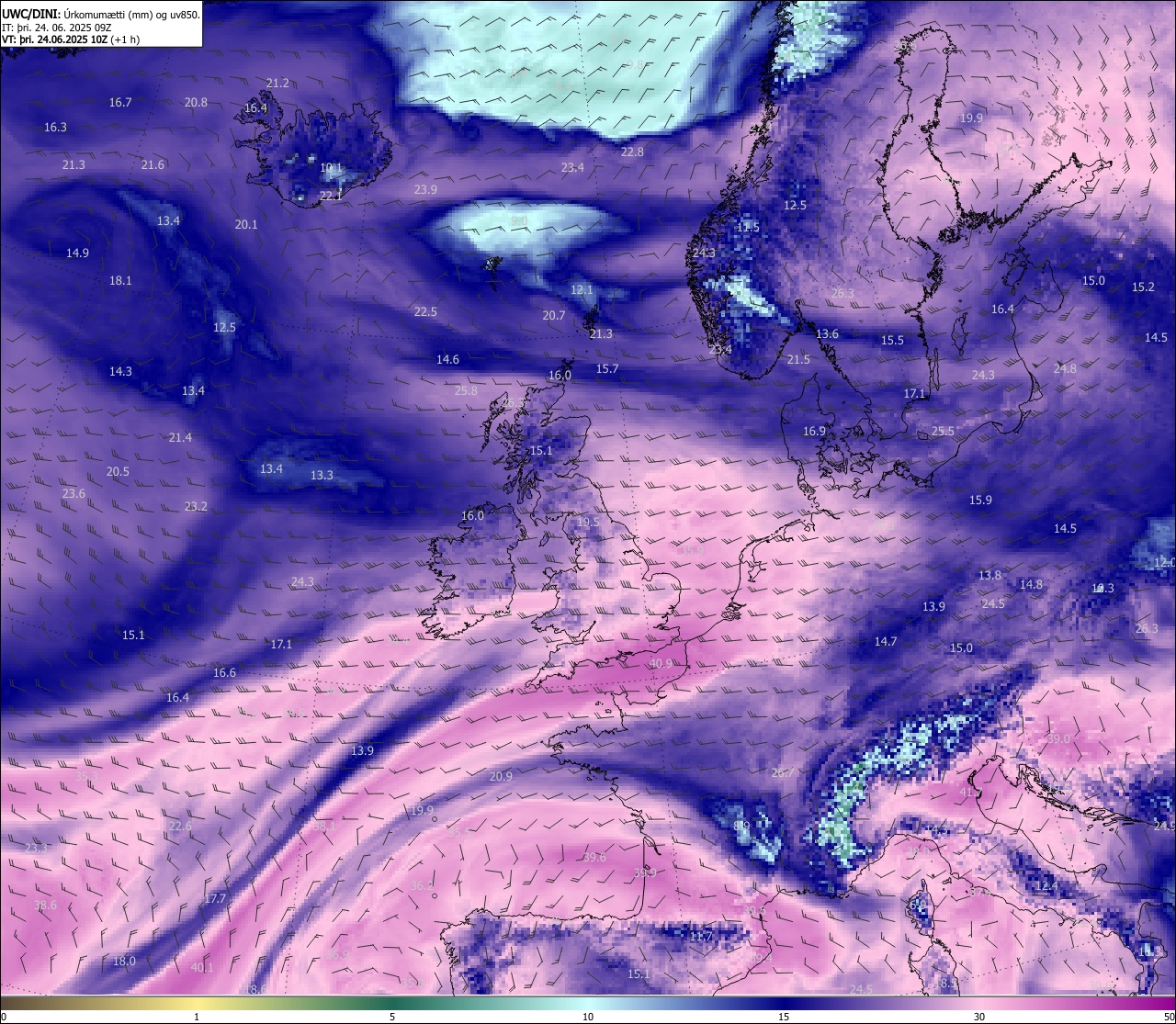Click the 10.1 value over Iceland

click(x=331, y=168)
